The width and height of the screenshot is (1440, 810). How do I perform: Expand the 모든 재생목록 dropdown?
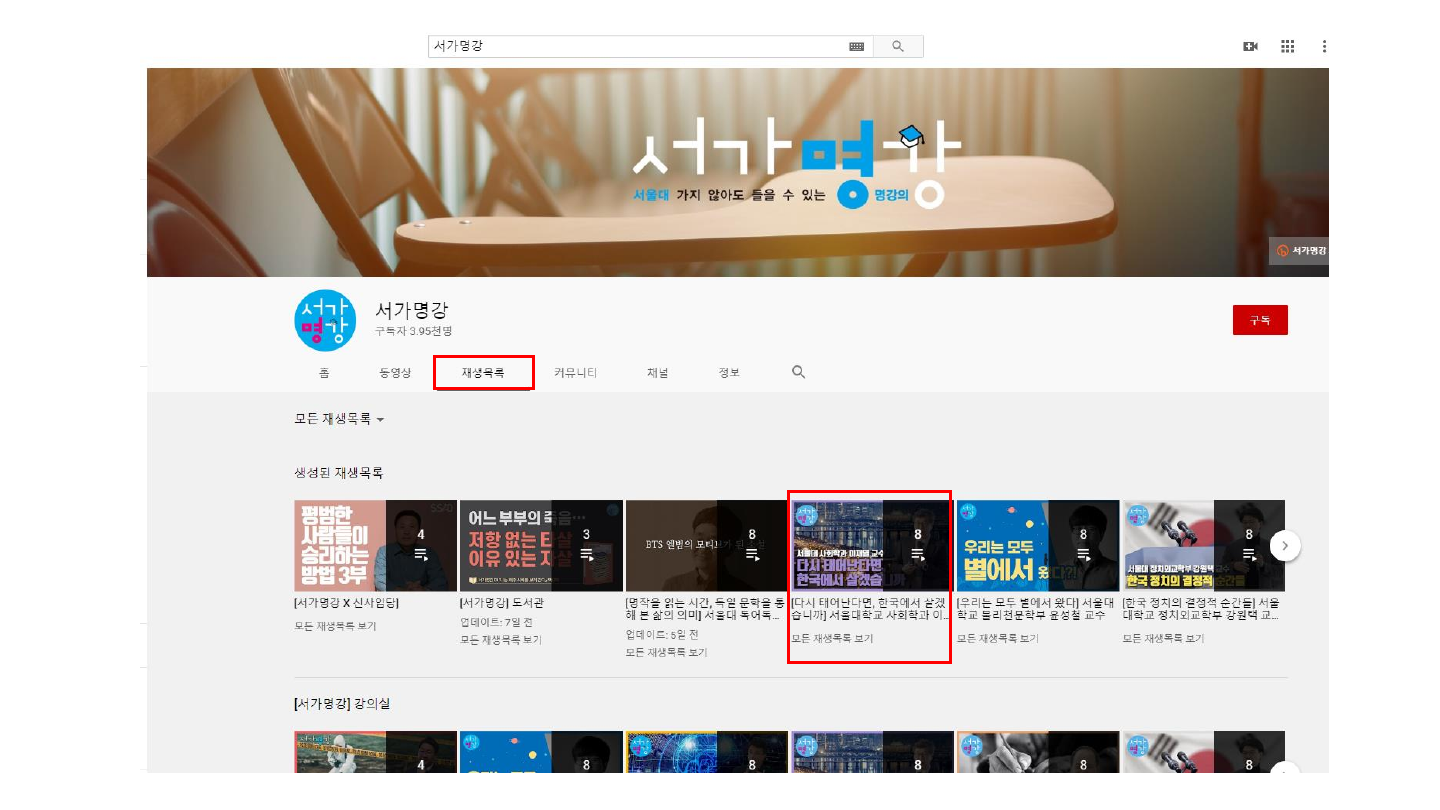coord(339,419)
